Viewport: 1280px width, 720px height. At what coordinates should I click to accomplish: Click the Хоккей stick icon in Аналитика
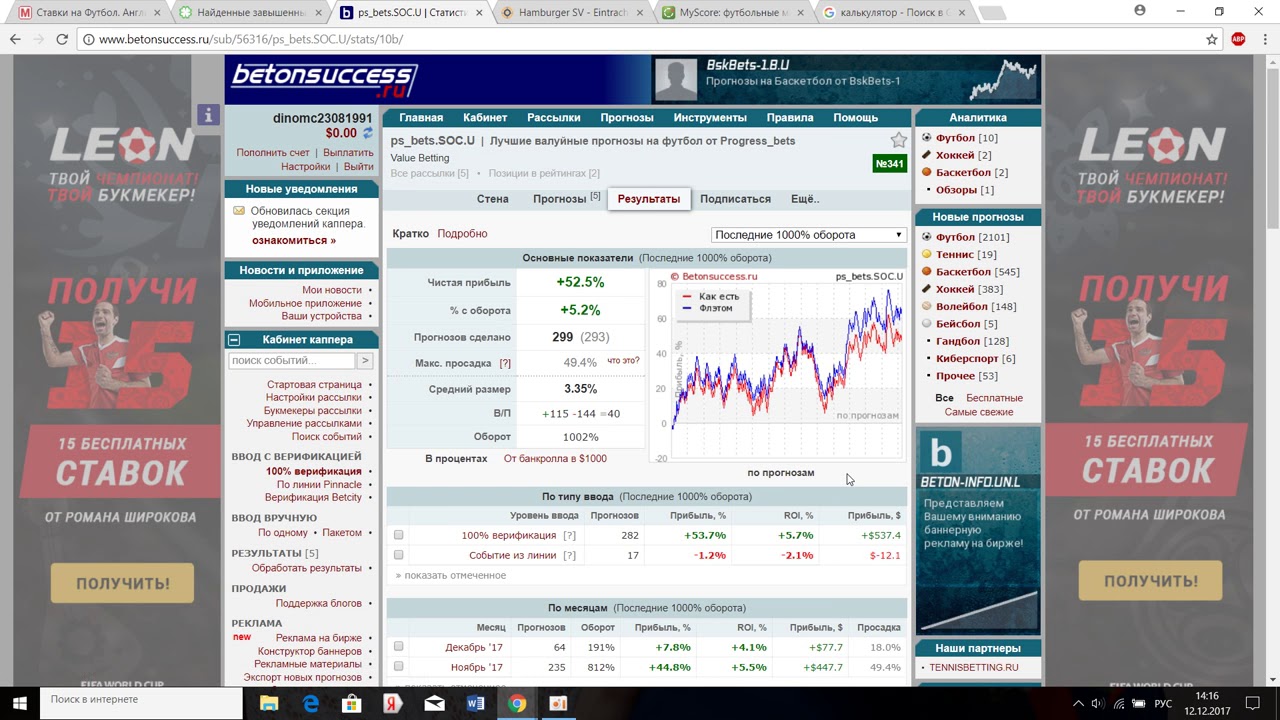click(927, 155)
